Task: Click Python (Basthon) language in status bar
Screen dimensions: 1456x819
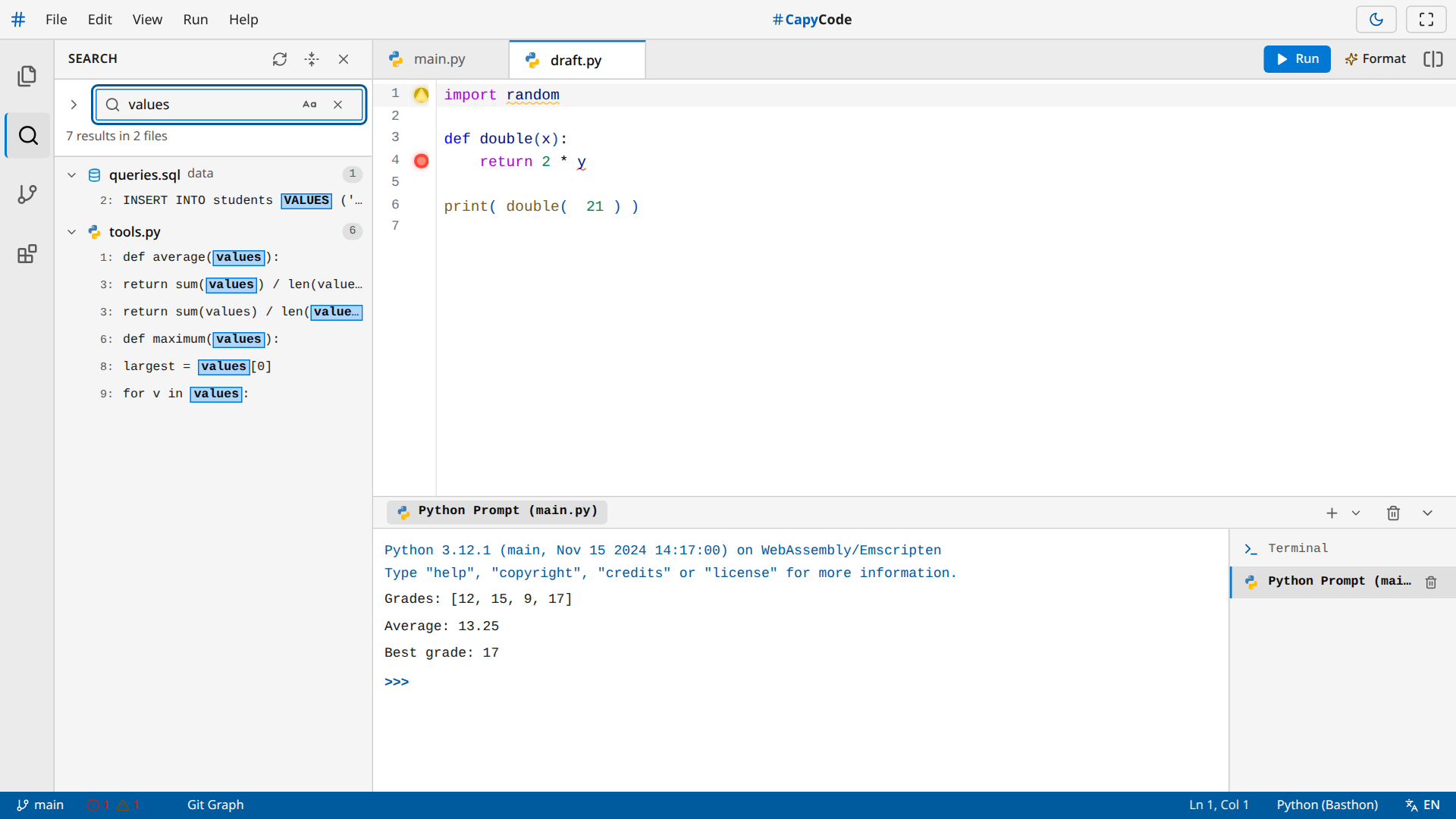Action: click(1327, 805)
